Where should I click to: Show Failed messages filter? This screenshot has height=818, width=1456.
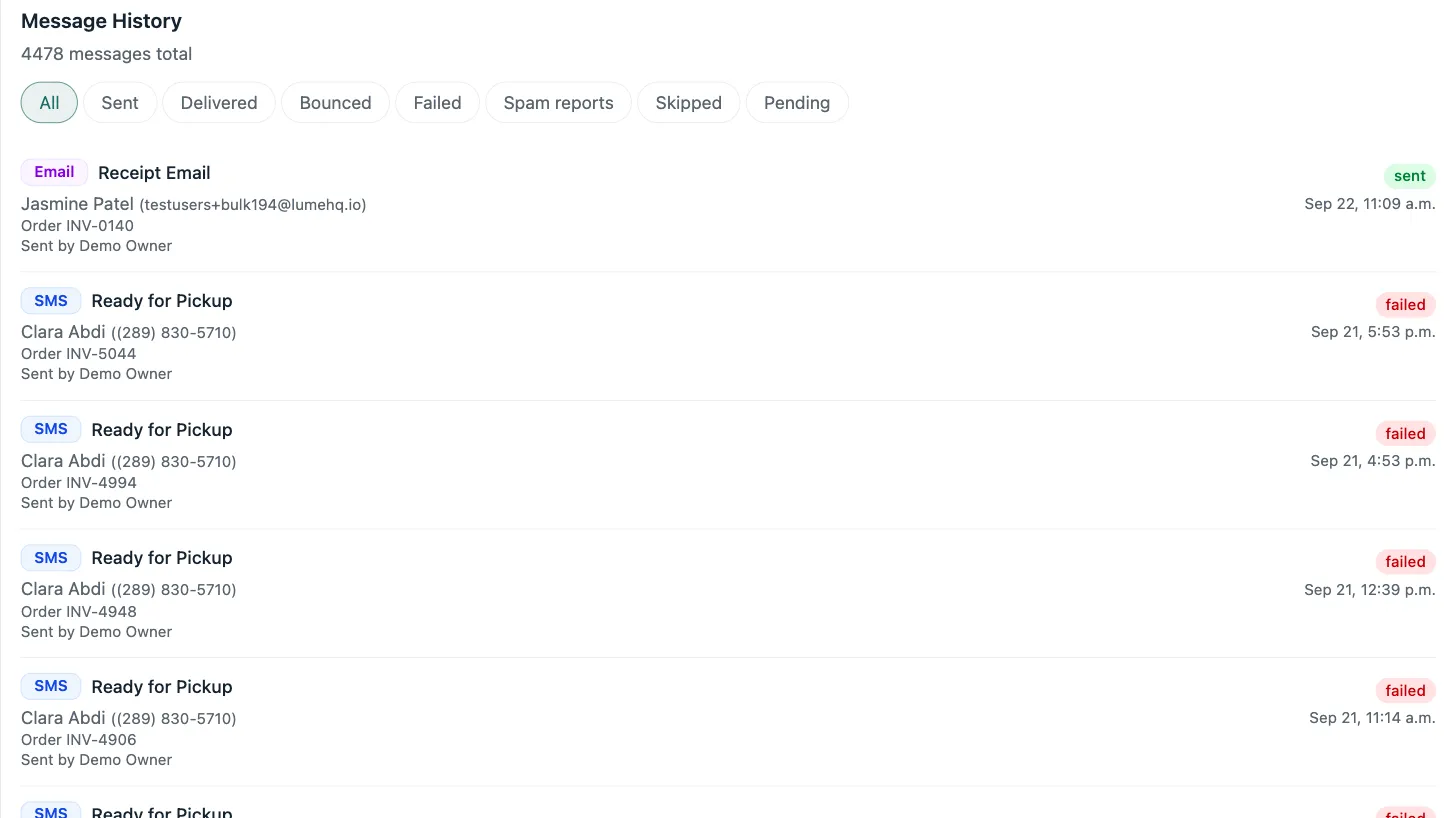pos(437,103)
